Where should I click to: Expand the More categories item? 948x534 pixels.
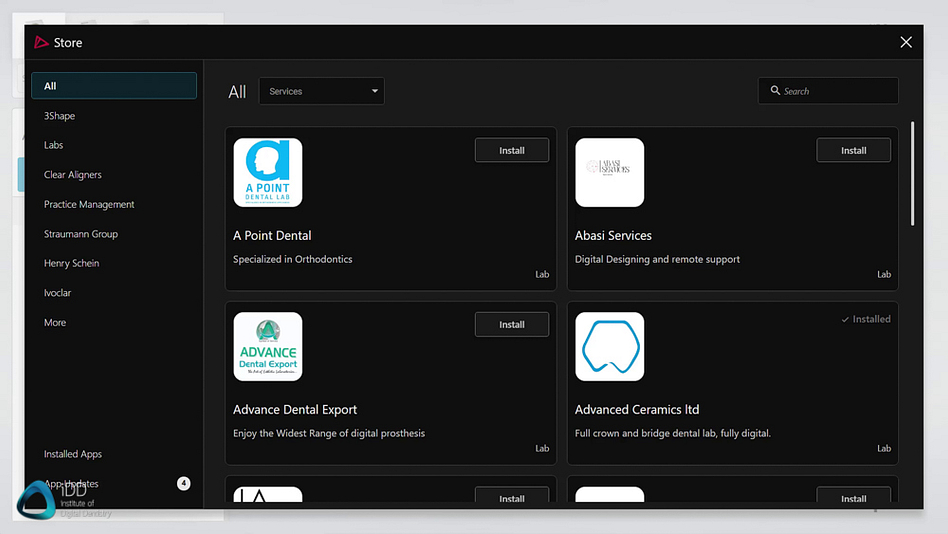pos(55,323)
